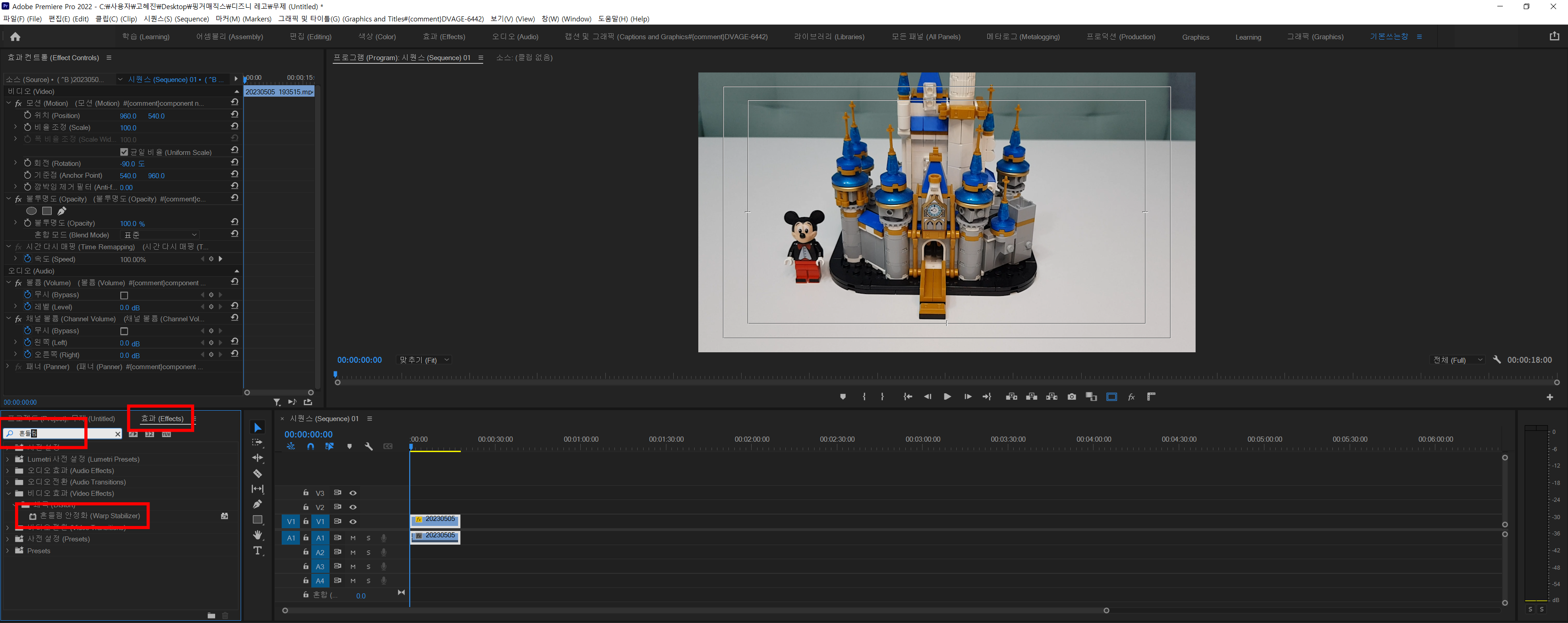Select the Track Select Forward tool

pyautogui.click(x=258, y=443)
